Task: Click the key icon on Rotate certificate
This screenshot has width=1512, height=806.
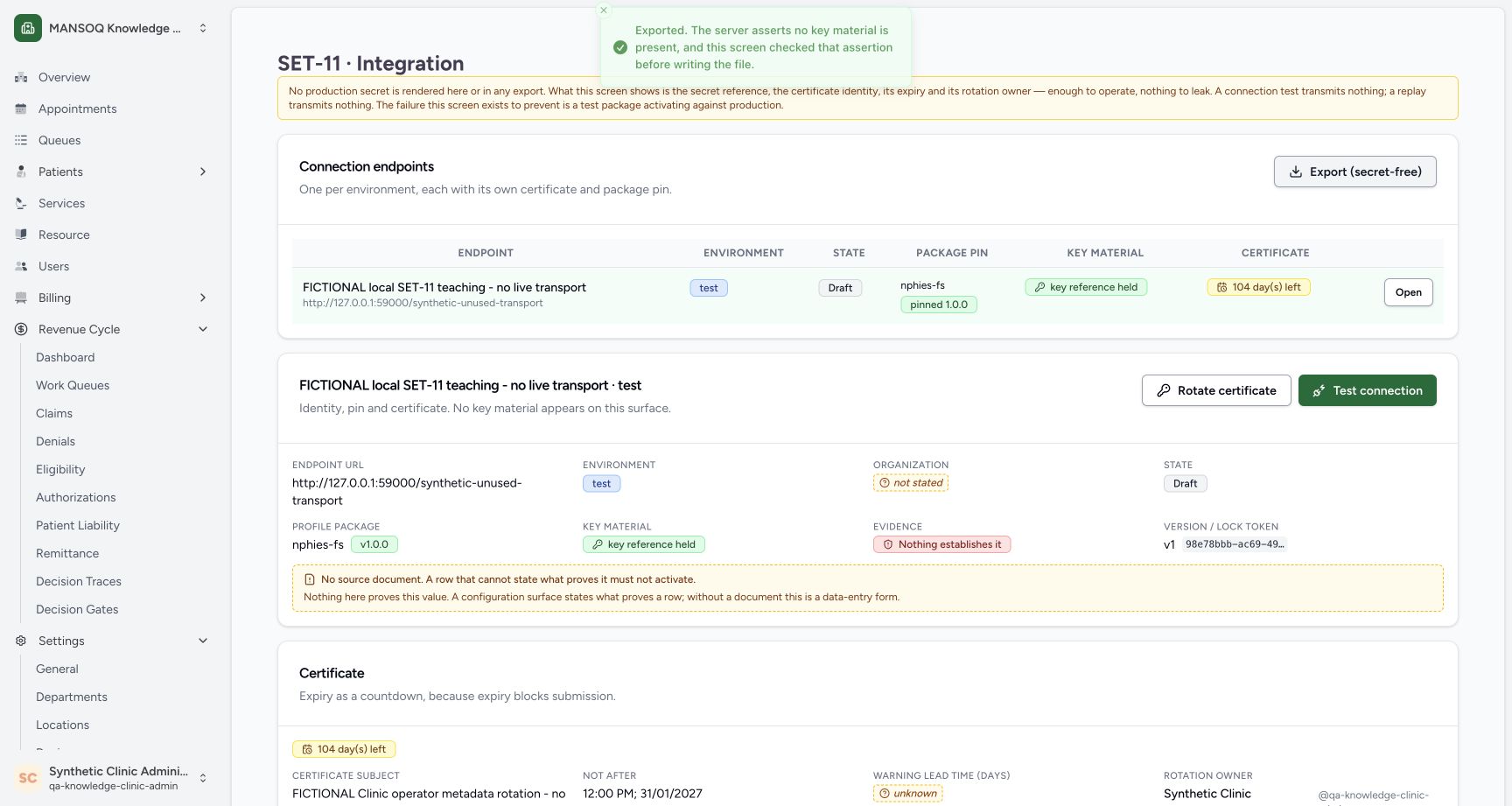Action: (1164, 390)
